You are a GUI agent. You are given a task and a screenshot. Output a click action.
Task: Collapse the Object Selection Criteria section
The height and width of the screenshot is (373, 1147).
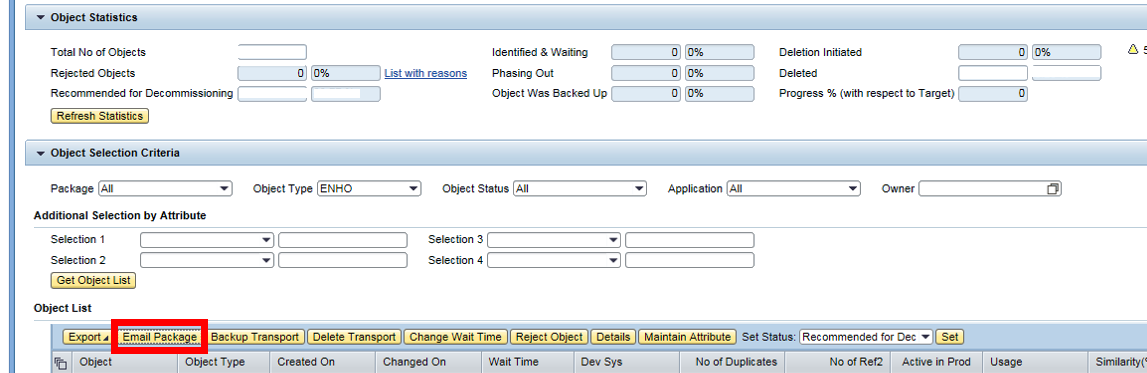[40, 154]
